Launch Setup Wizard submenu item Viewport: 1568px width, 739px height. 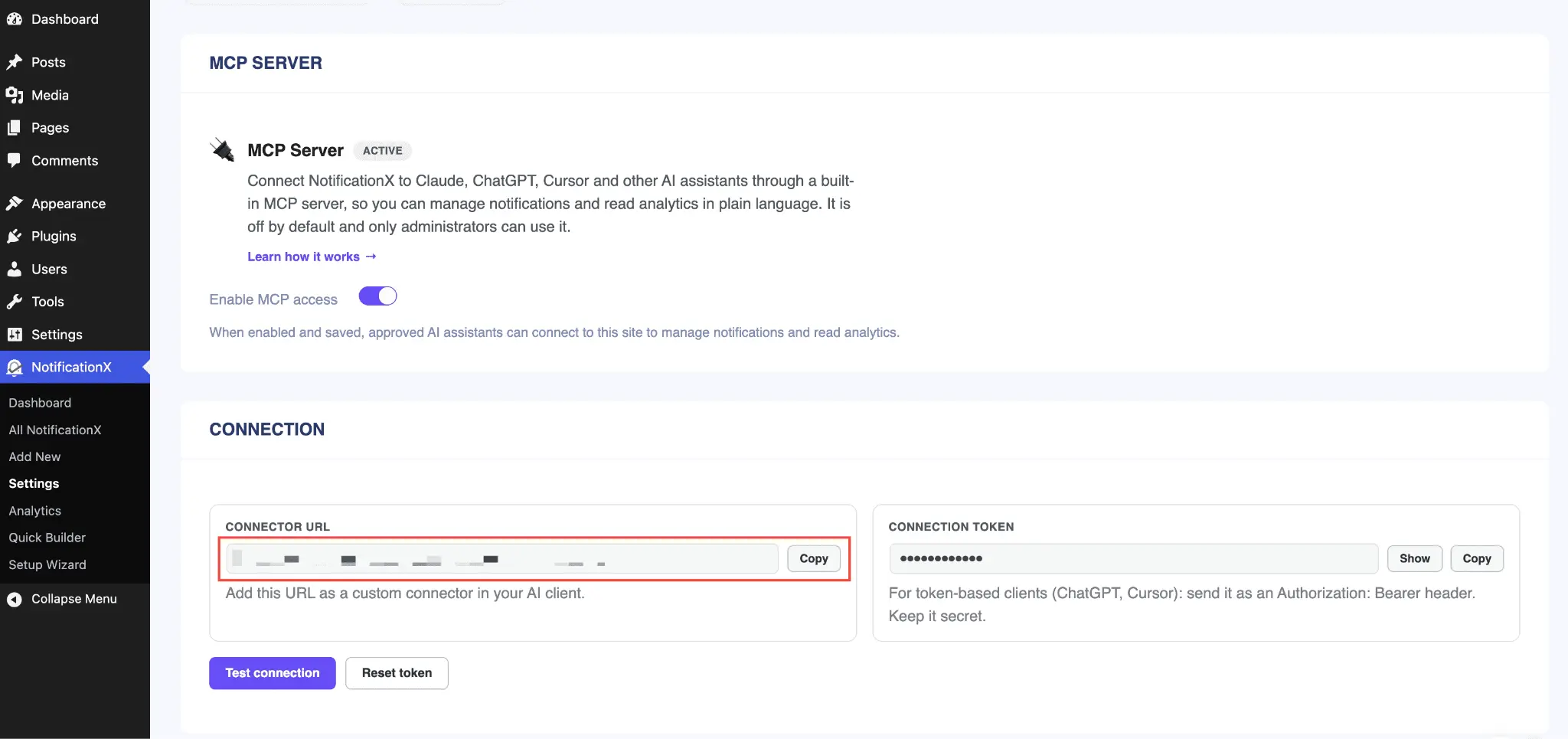click(47, 565)
